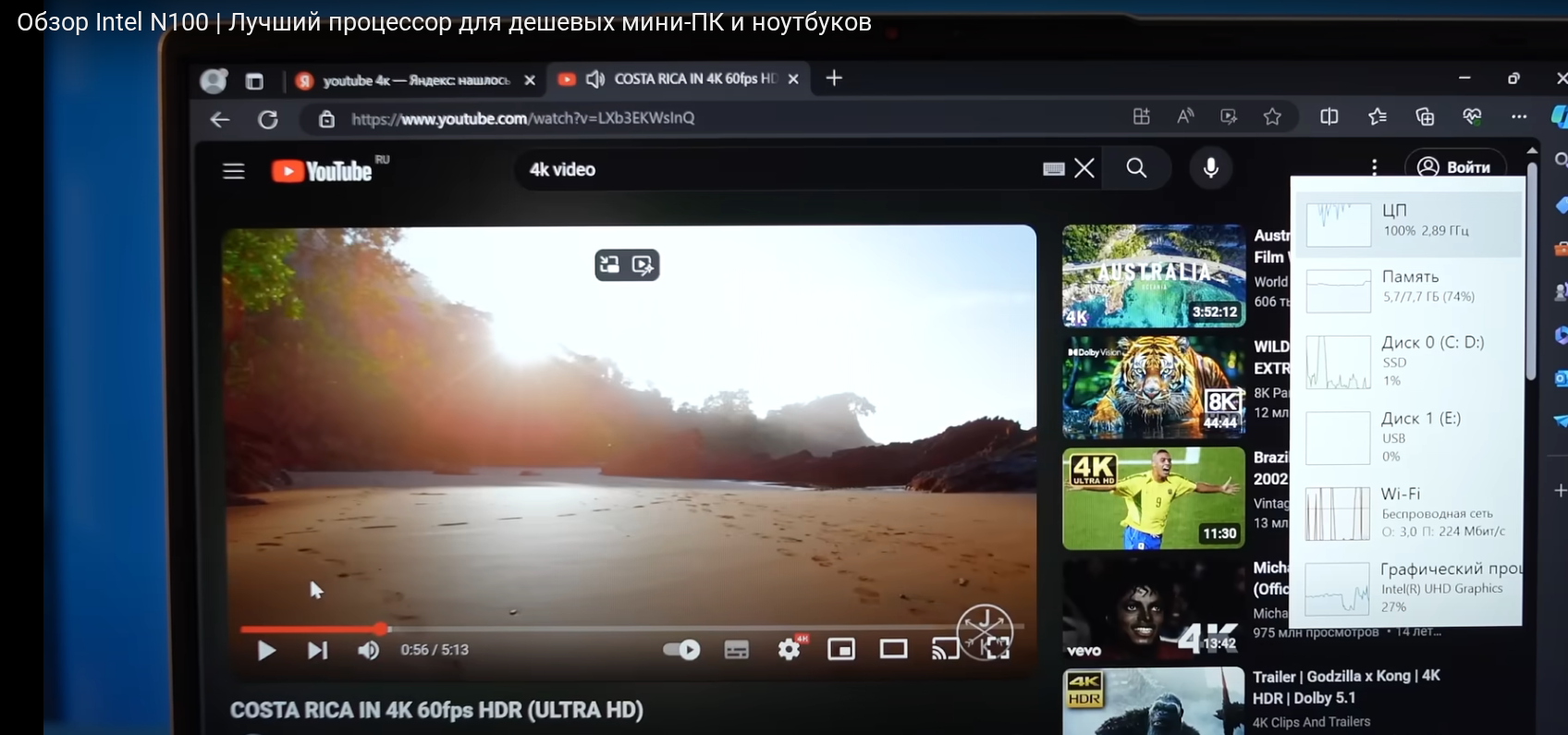Open the 8K tiger video thumbnail
The height and width of the screenshot is (735, 1568).
point(1154,386)
